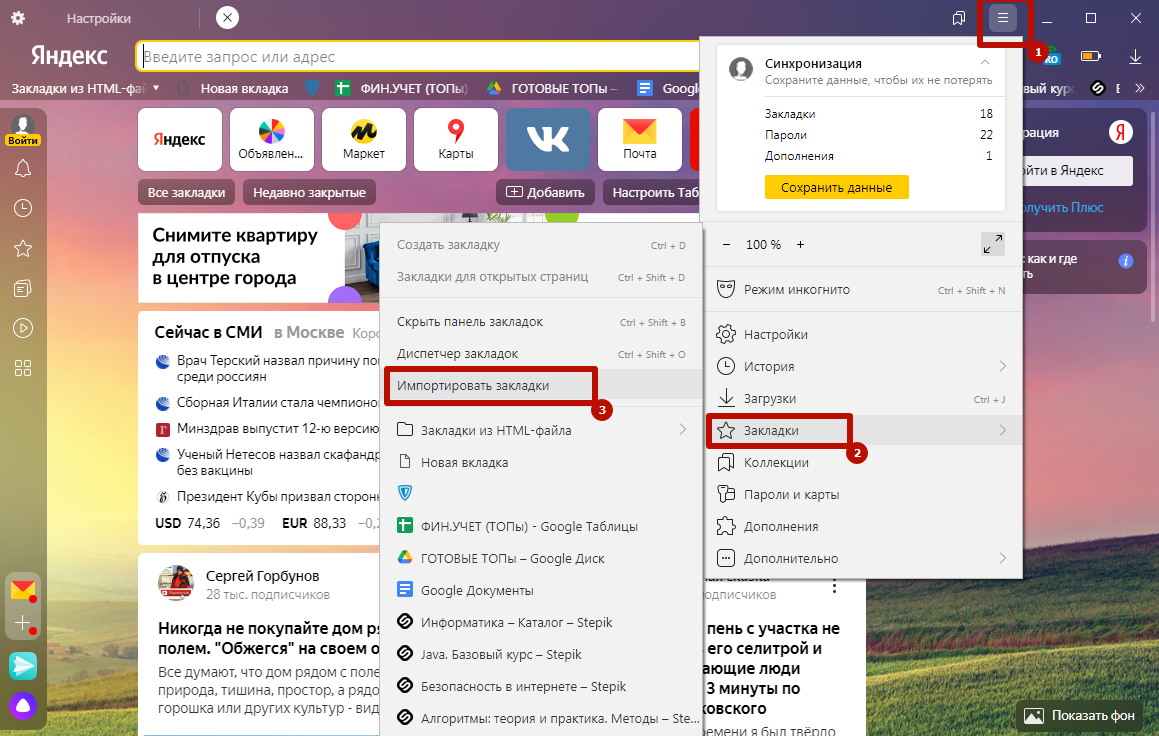Click the Alice voice assistant icon
The width and height of the screenshot is (1159, 736).
pyautogui.click(x=22, y=706)
